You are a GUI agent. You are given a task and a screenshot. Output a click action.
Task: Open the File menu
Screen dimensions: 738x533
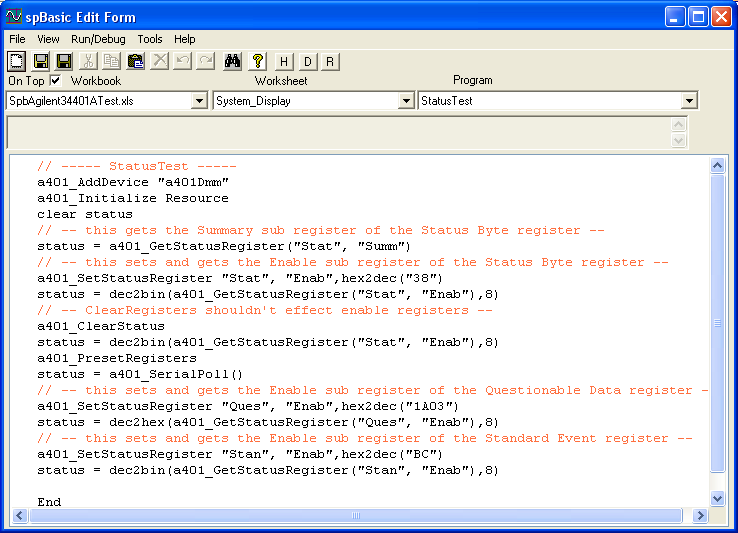tap(17, 39)
